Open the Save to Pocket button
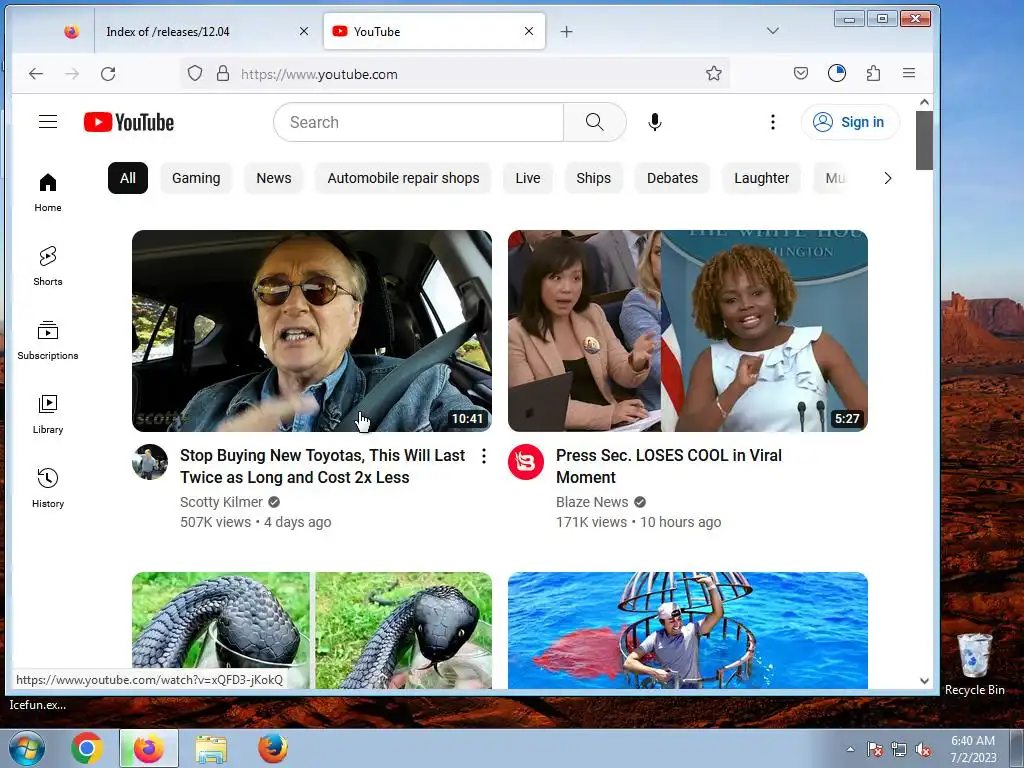This screenshot has height=768, width=1024. [801, 74]
